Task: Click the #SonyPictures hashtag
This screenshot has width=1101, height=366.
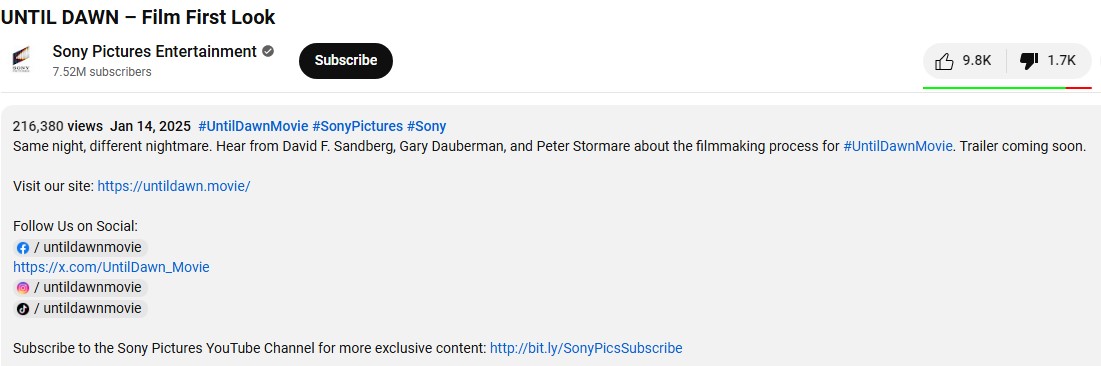Action: 357,126
